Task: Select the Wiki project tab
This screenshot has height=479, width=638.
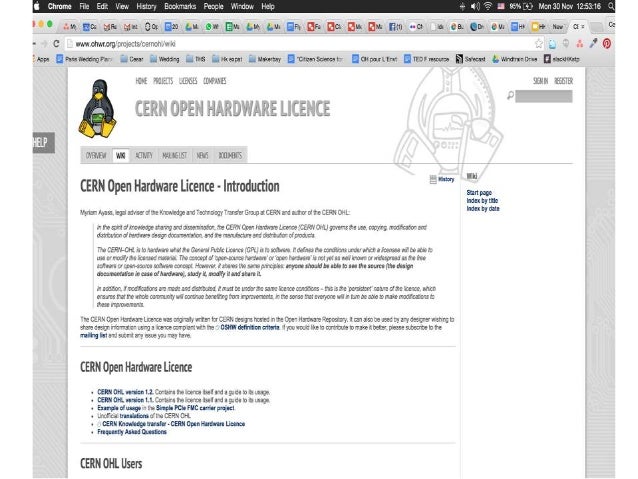Action: tap(120, 155)
